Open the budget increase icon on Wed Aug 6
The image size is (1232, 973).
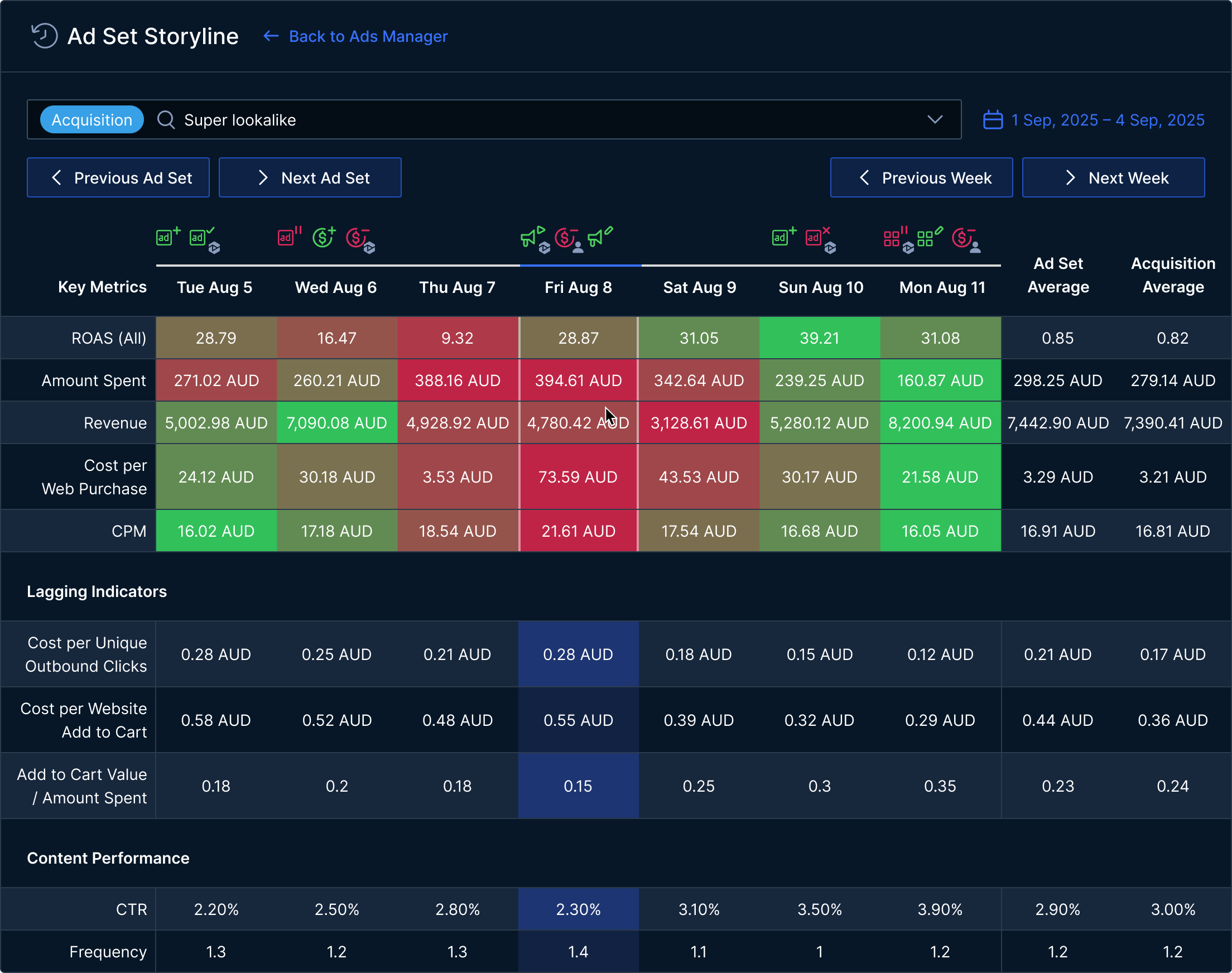324,238
